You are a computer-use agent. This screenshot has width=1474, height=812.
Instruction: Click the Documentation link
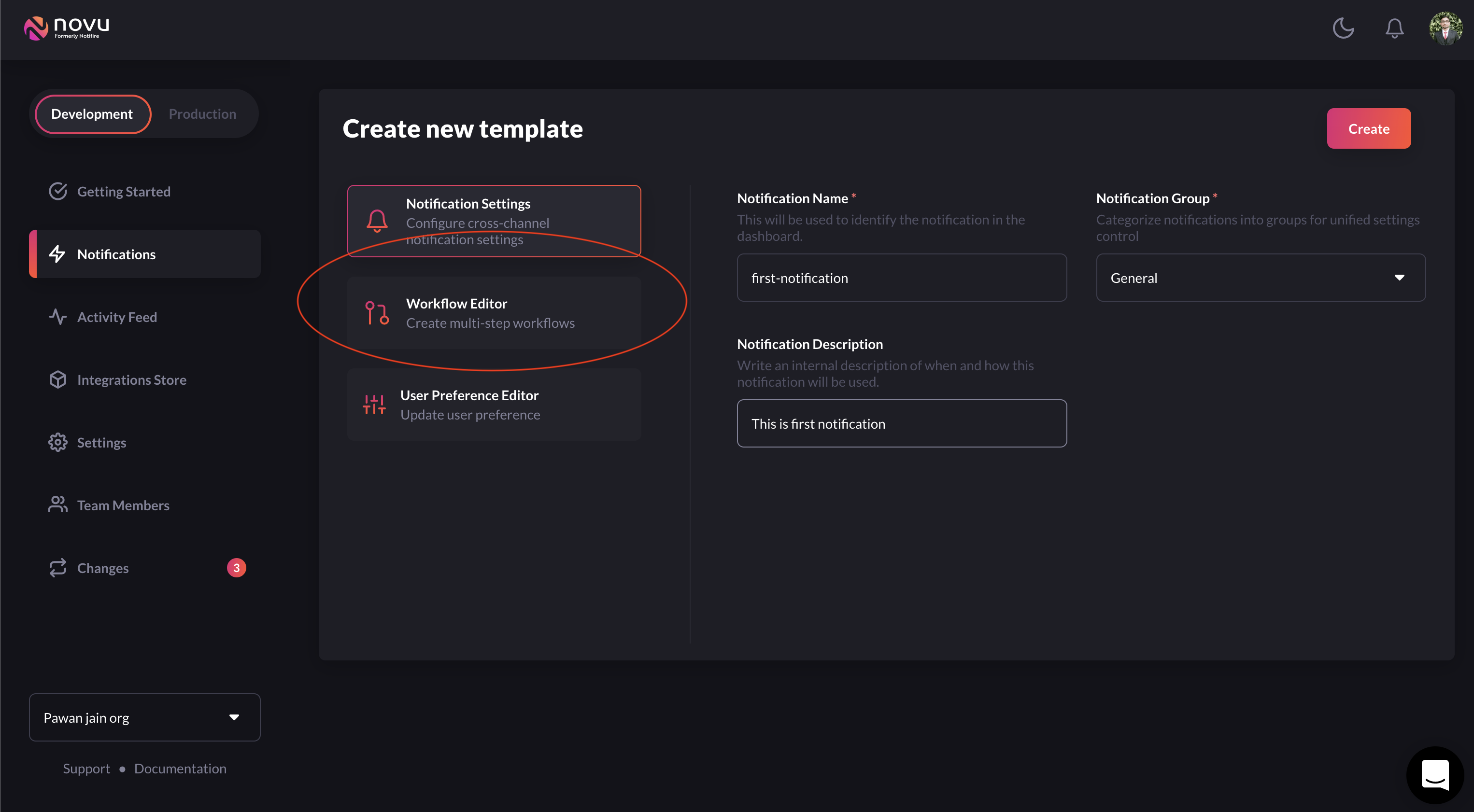tap(180, 768)
